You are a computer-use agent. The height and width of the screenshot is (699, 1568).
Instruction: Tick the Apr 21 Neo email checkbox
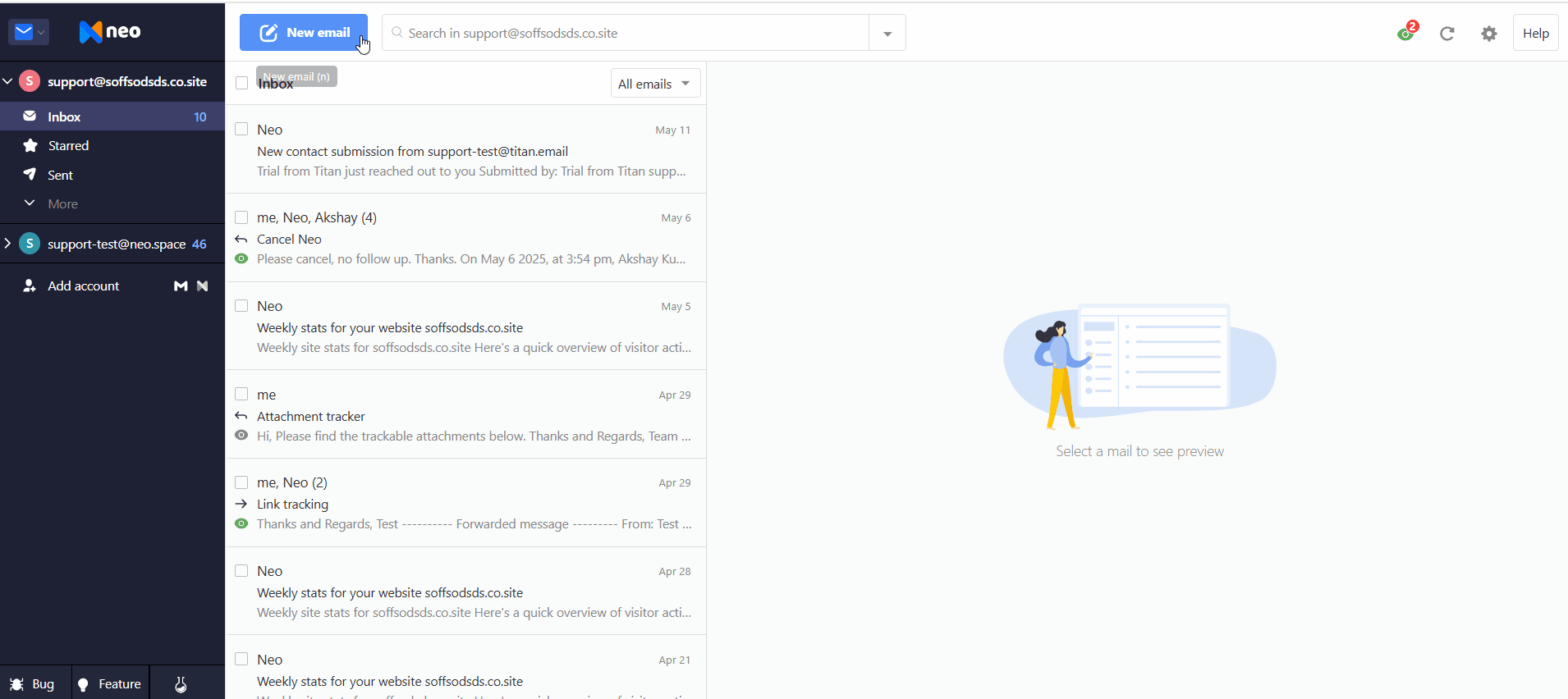pos(241,659)
